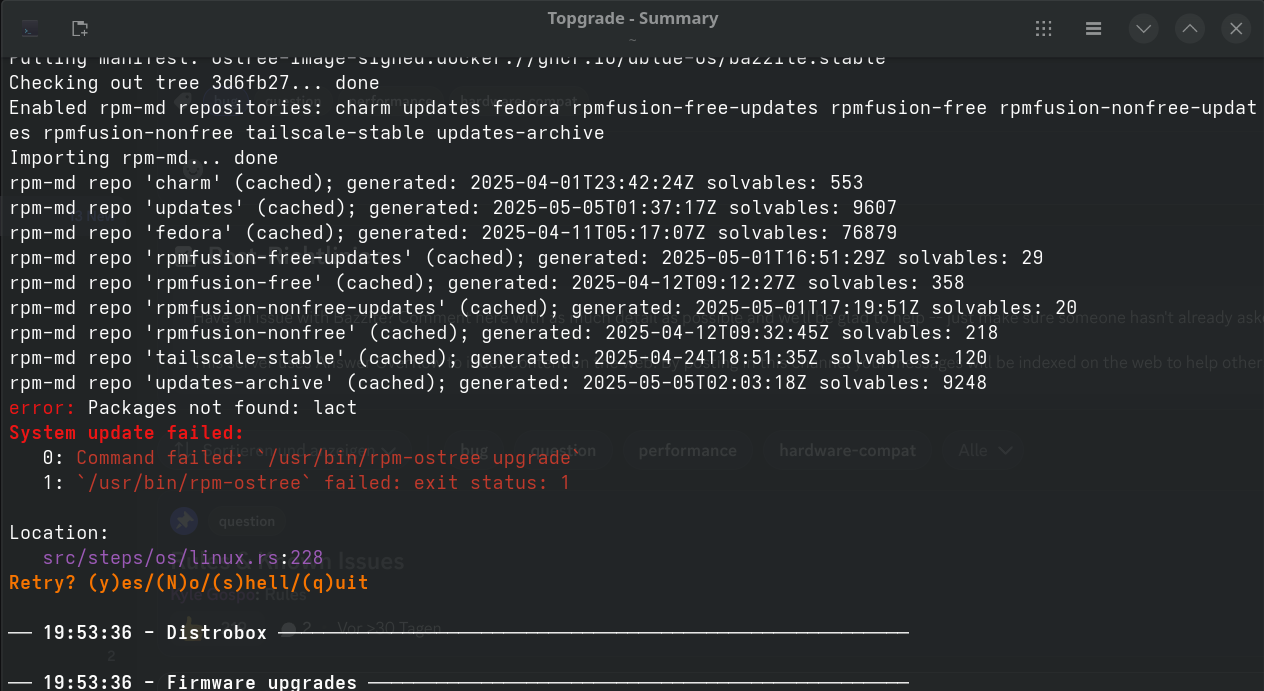Show the tab overview grid
The height and width of the screenshot is (691, 1264).
point(1044,28)
